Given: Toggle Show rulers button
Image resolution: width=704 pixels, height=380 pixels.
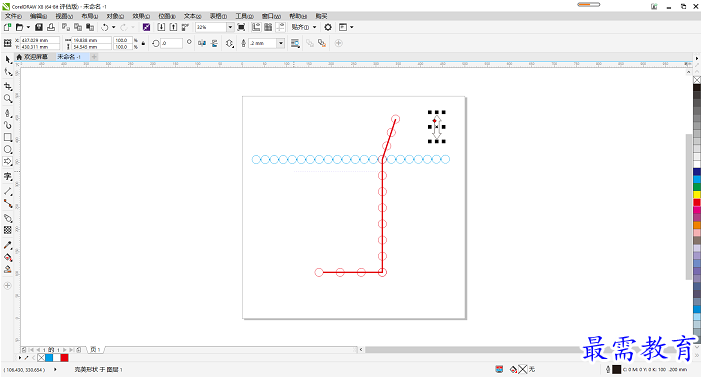Looking at the screenshot, I should pyautogui.click(x=256, y=27).
